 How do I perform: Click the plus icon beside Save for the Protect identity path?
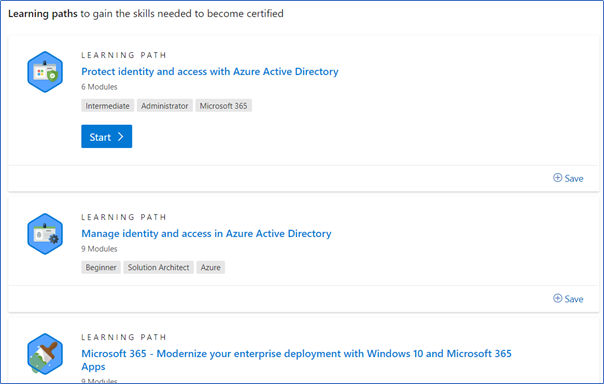557,178
